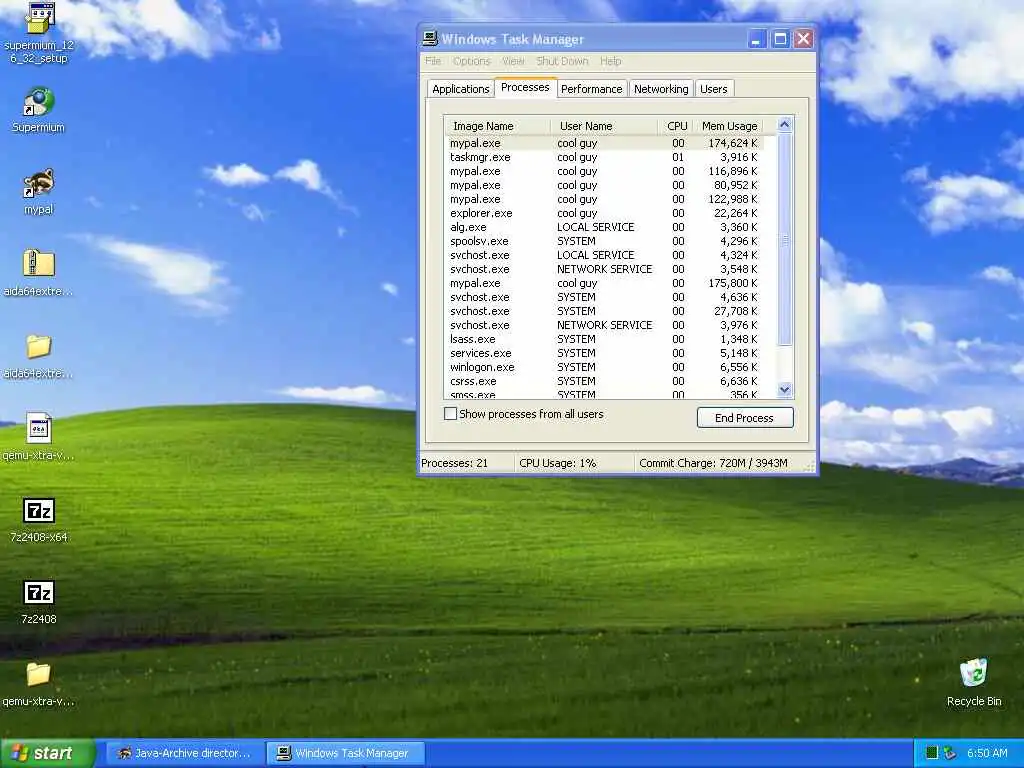Sort processes by Mem Usage column
Screen dimensions: 1024x768
729,126
